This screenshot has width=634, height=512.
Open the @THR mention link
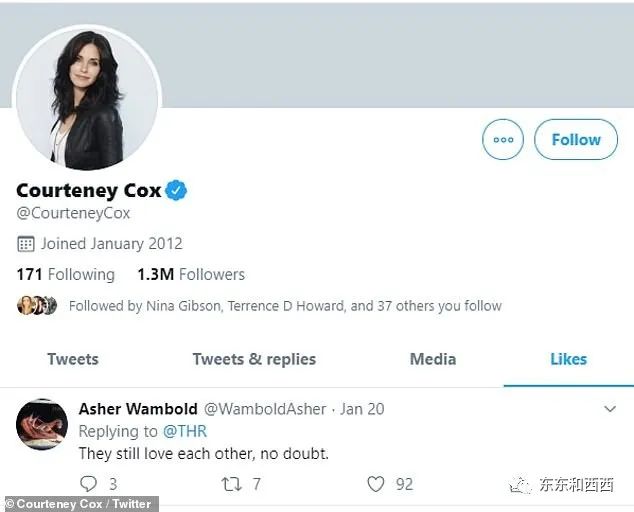(x=185, y=431)
